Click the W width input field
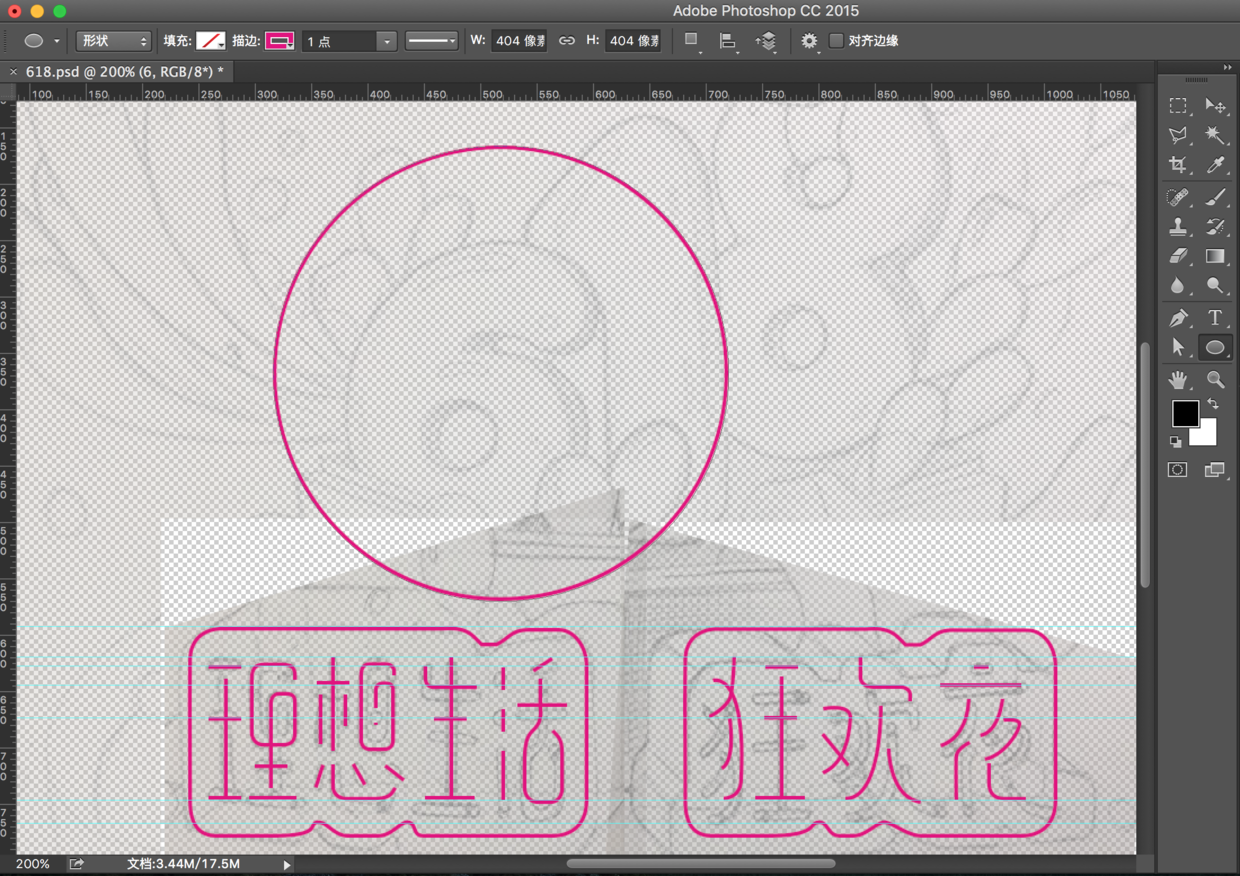This screenshot has width=1240, height=876. [520, 41]
